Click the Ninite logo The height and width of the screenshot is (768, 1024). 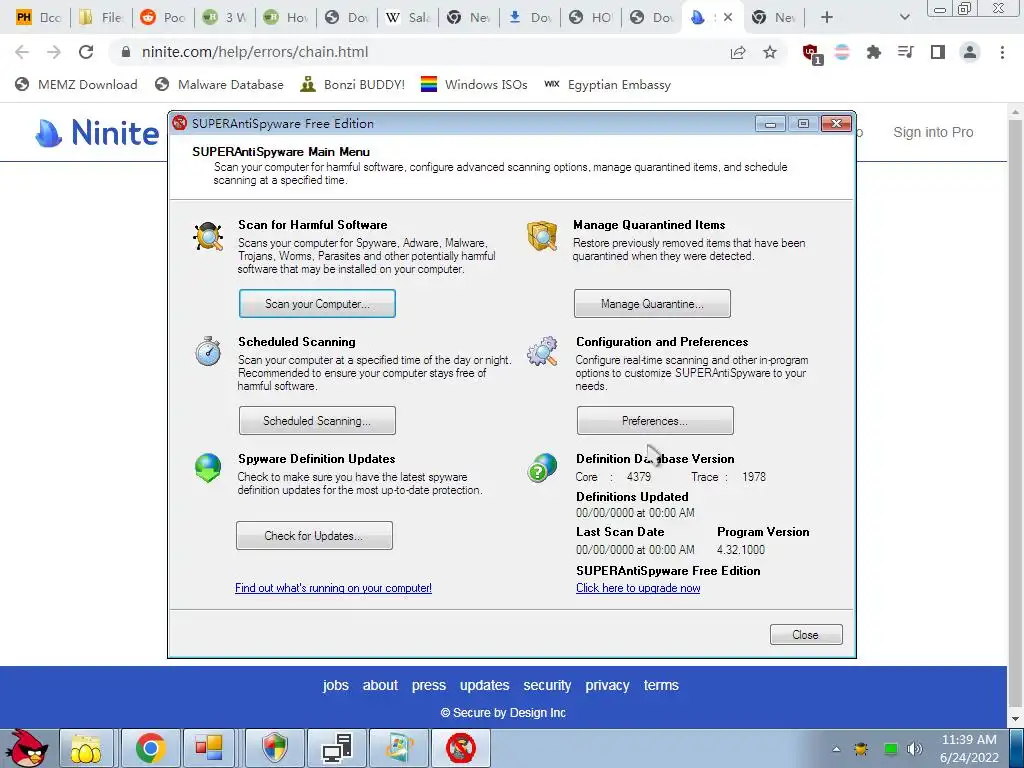click(x=97, y=133)
